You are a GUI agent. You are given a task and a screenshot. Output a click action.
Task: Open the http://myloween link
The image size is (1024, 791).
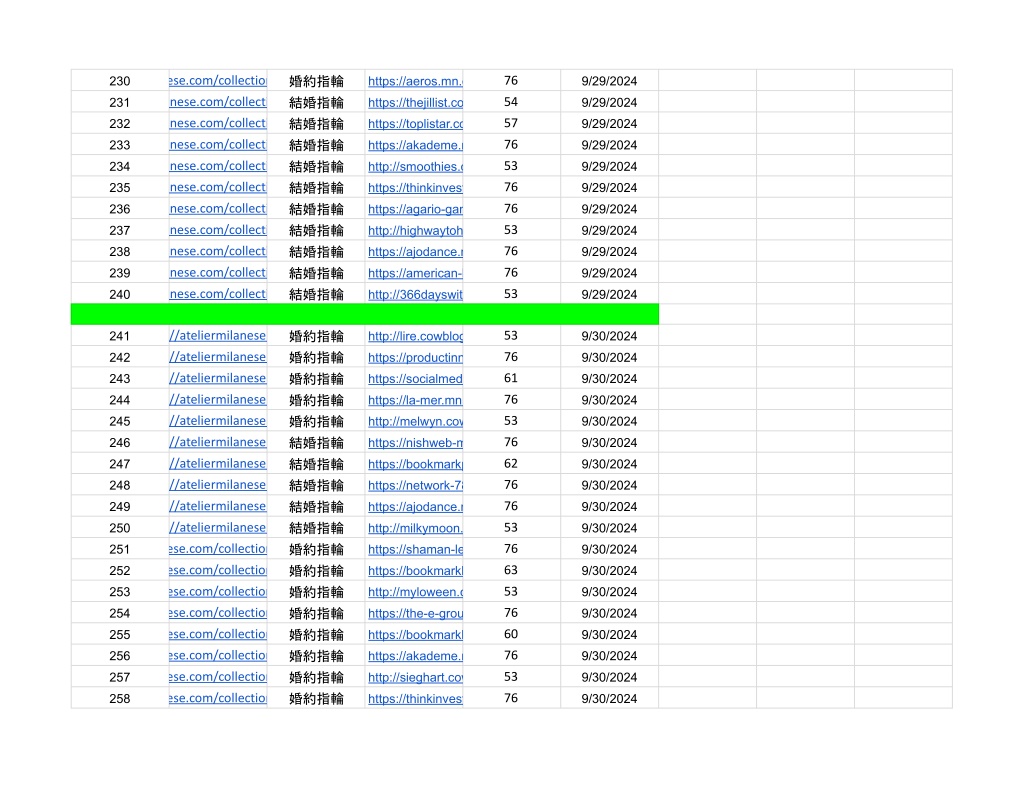pyautogui.click(x=415, y=592)
